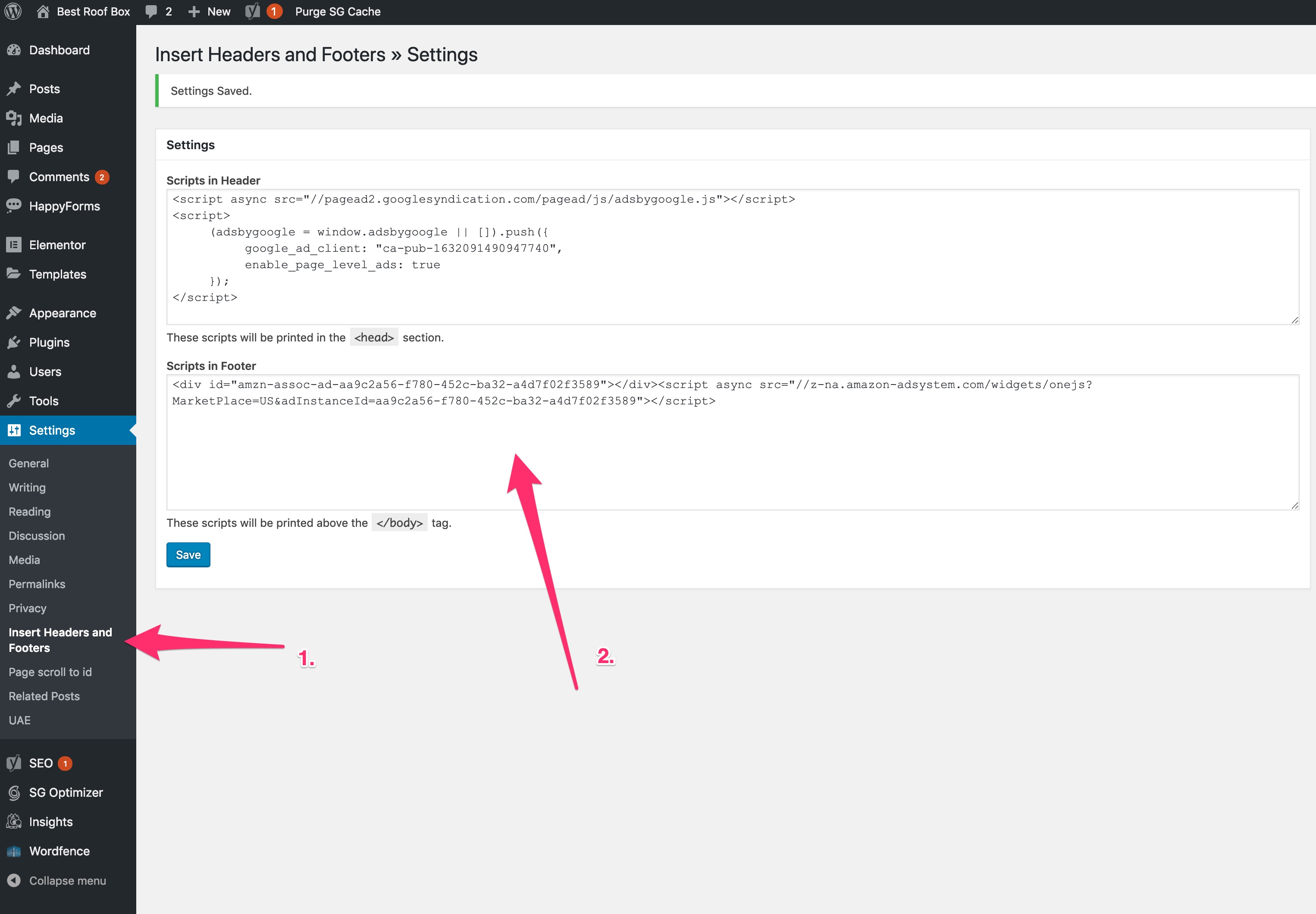Click Purge SG Cache in admin bar
The image size is (1316, 914).
coord(338,12)
